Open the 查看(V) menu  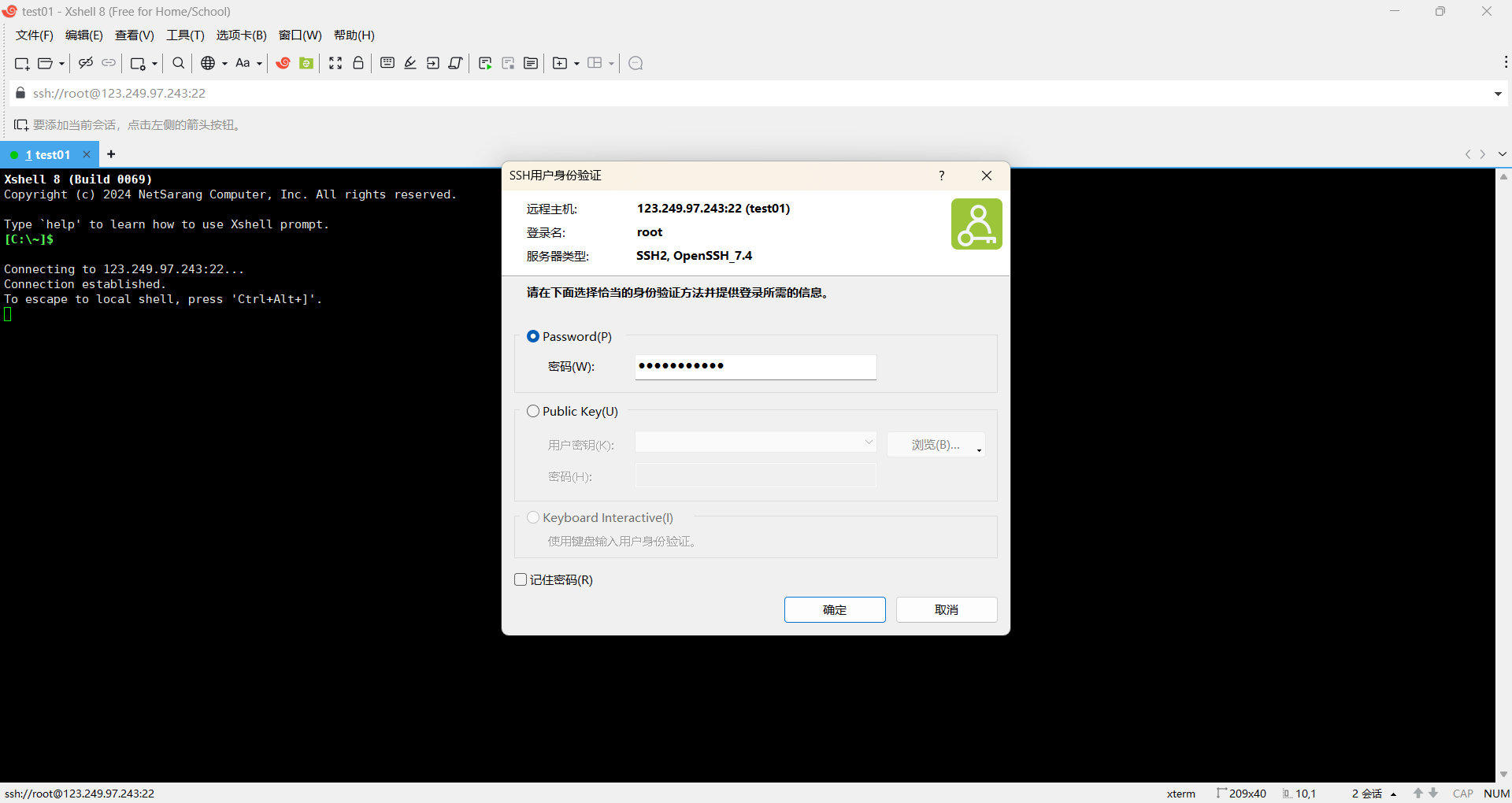135,35
